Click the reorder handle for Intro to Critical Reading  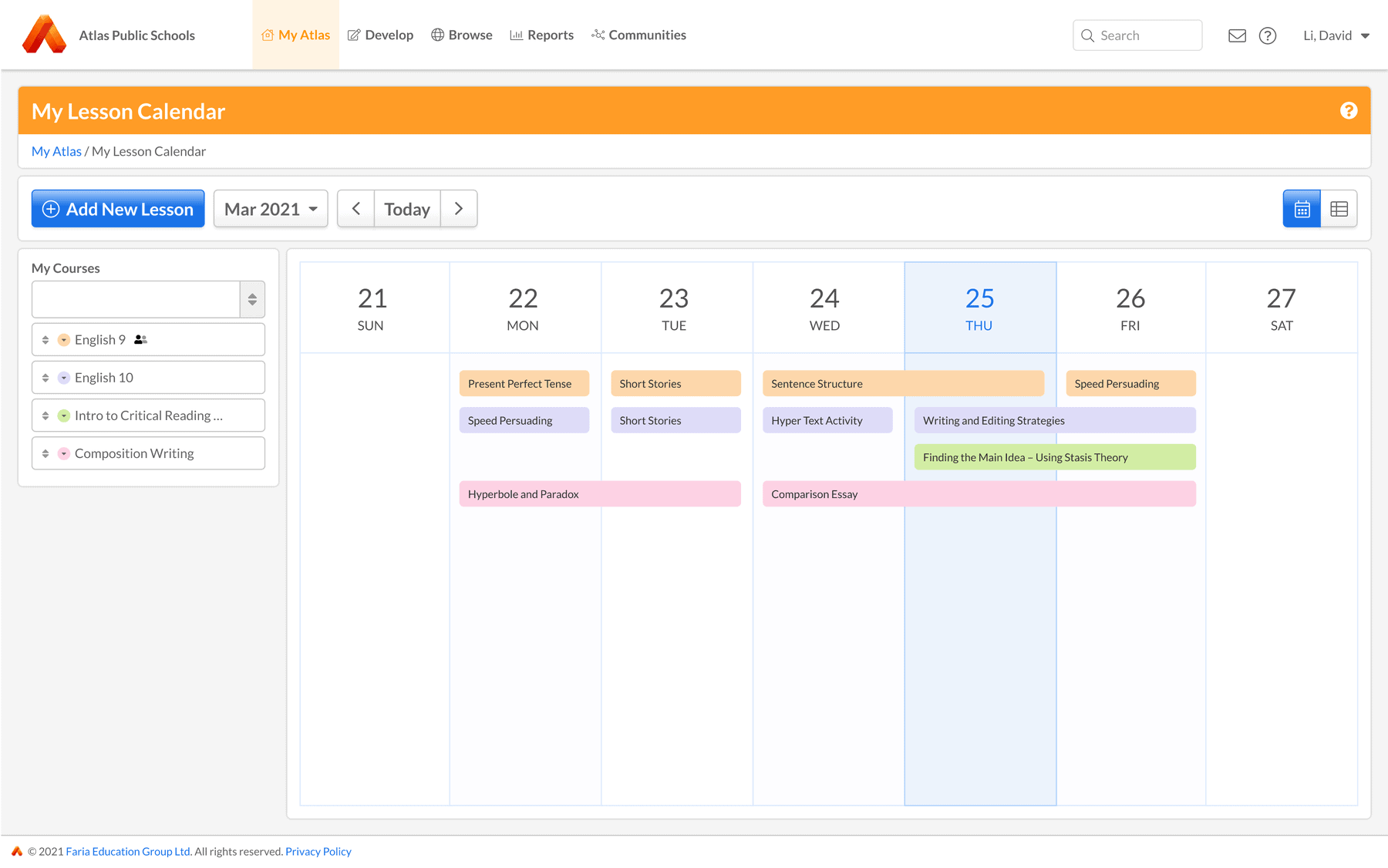tap(45, 415)
